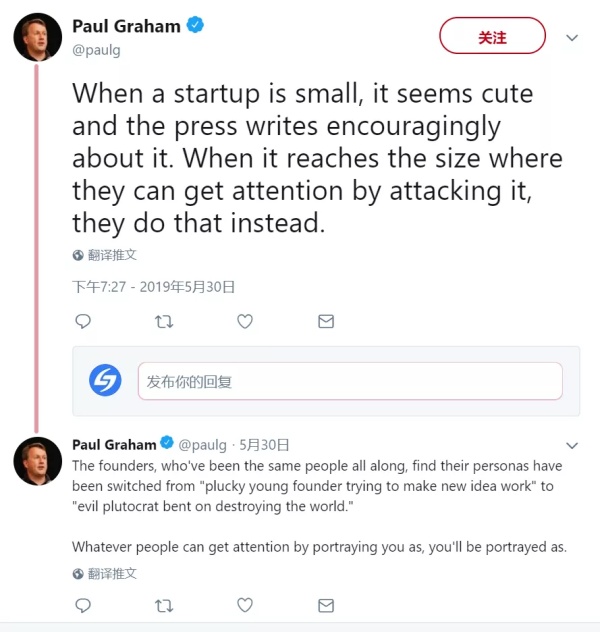Retweet the second tweet about founders
The height and width of the screenshot is (632, 600).
tap(165, 605)
